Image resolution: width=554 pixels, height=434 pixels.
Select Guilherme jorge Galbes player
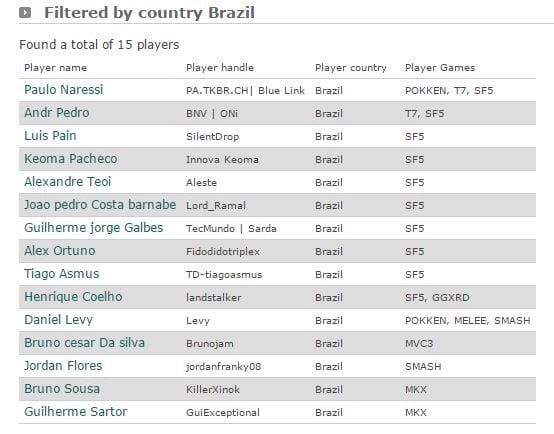(94, 228)
